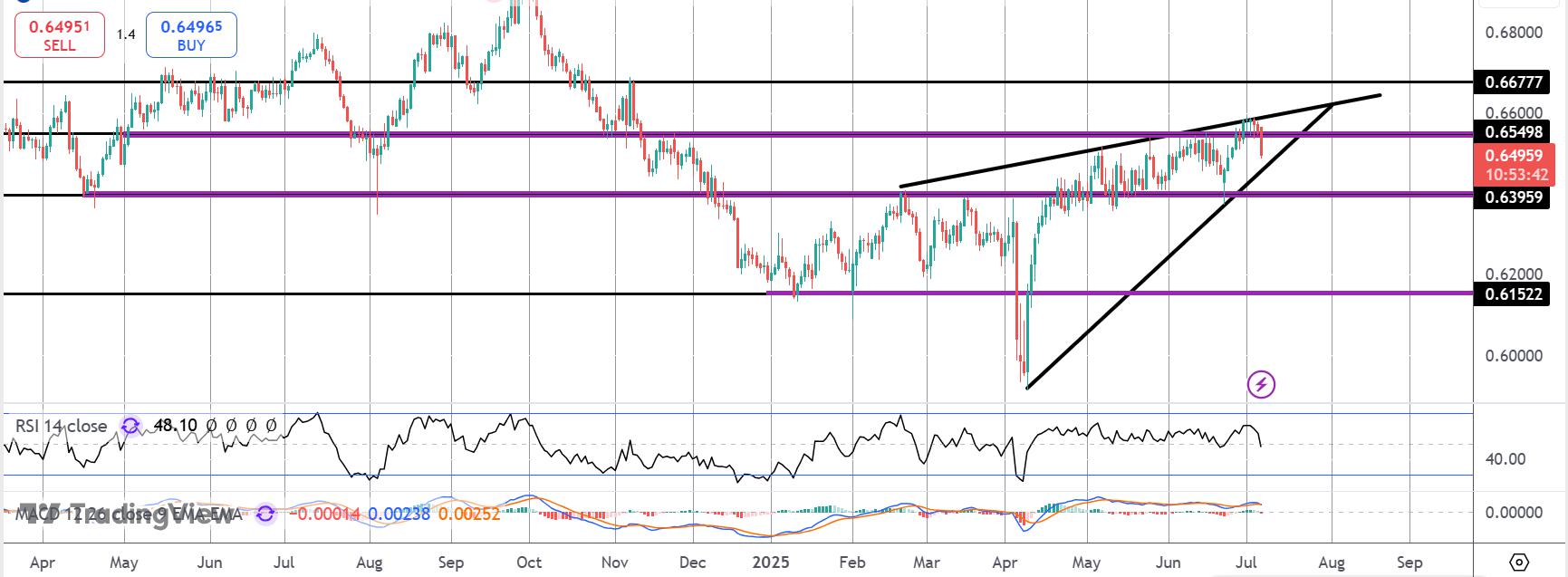Click the RSI value 48.10
This screenshot has width=1568, height=577.
click(x=175, y=426)
